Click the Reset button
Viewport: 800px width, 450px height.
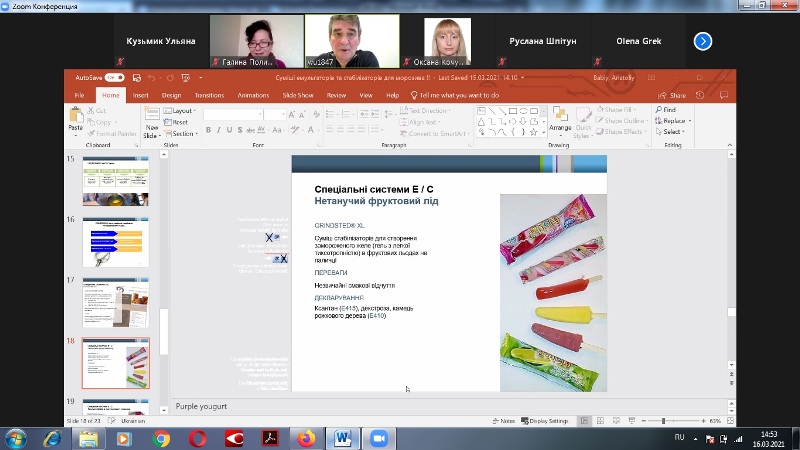176,122
